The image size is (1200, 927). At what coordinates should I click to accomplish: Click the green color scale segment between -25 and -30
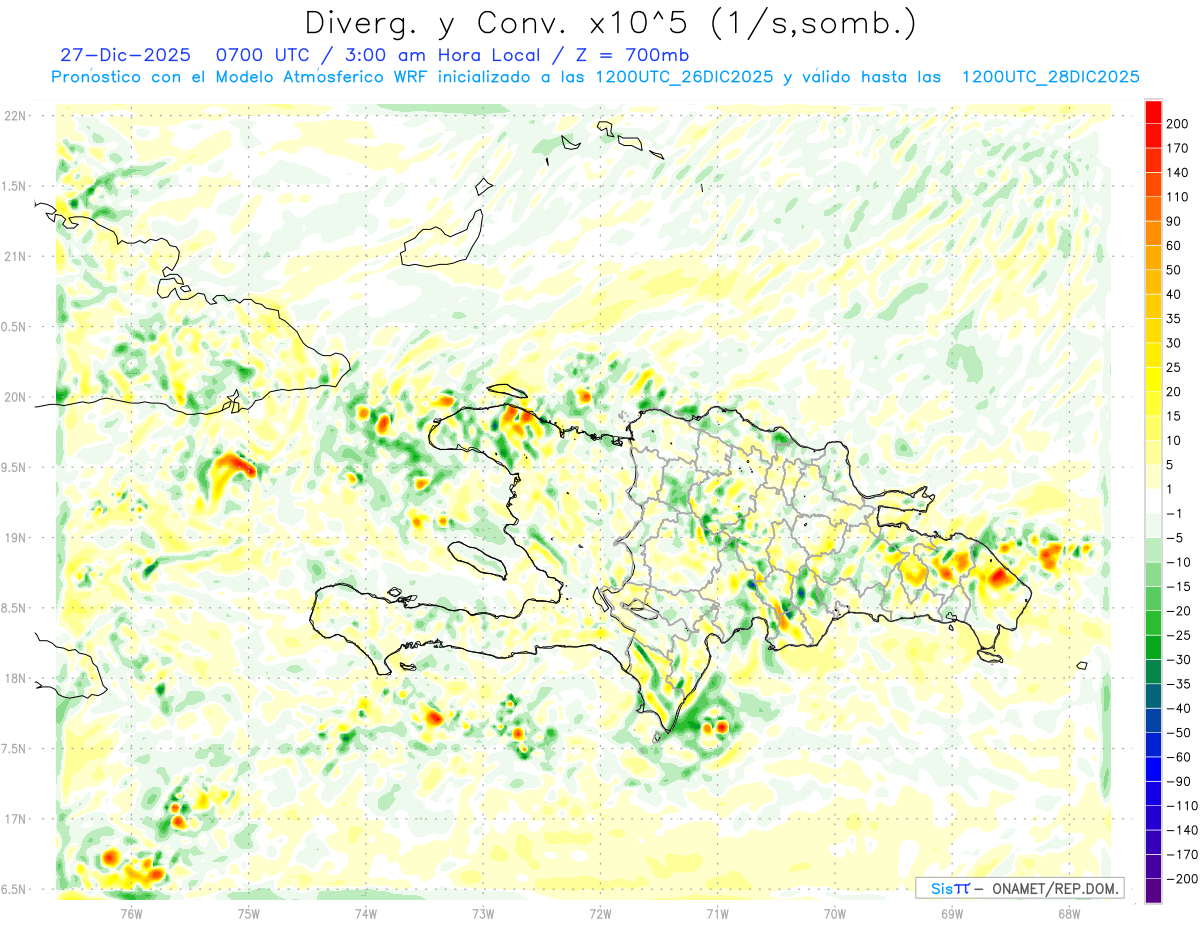point(1153,647)
